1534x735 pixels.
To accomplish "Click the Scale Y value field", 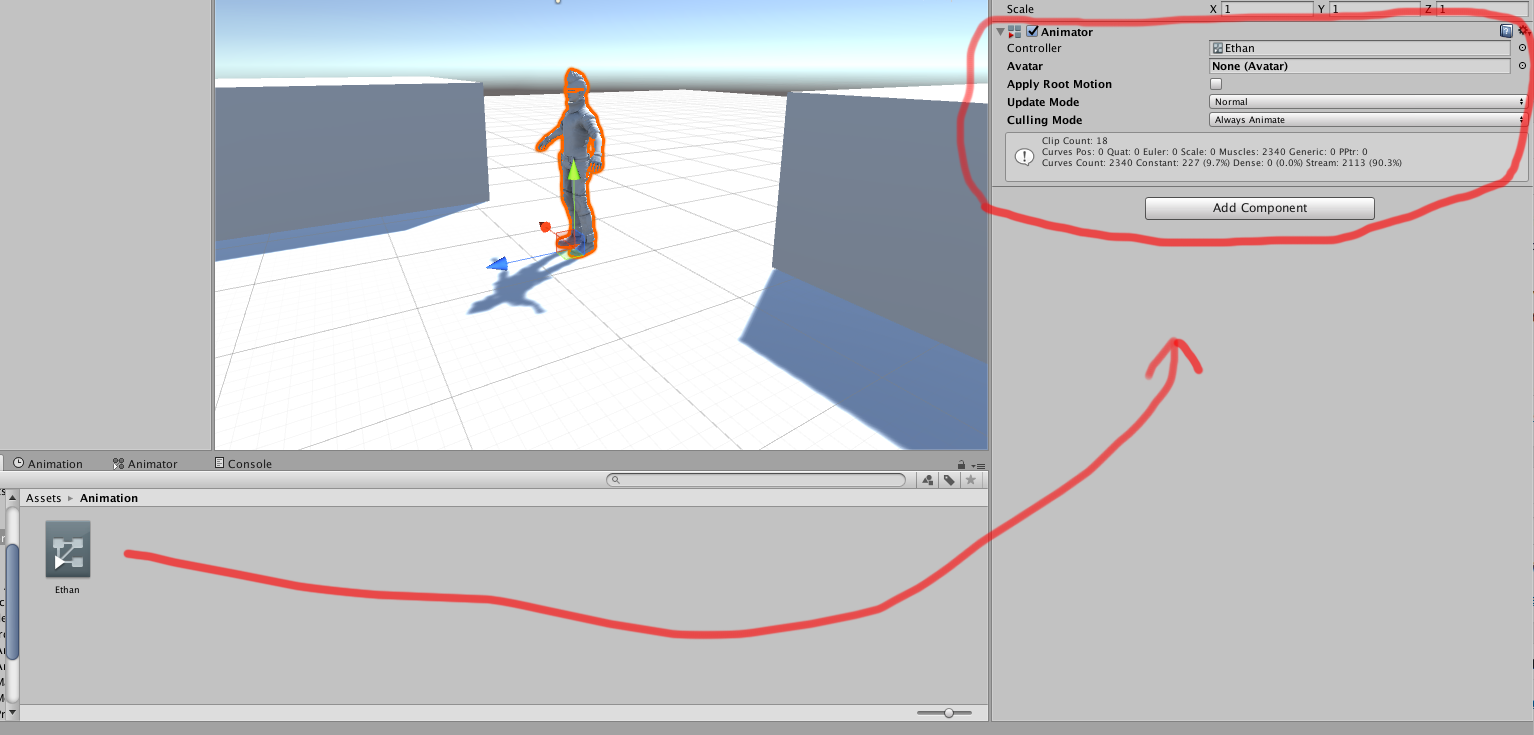I will pos(1376,9).
